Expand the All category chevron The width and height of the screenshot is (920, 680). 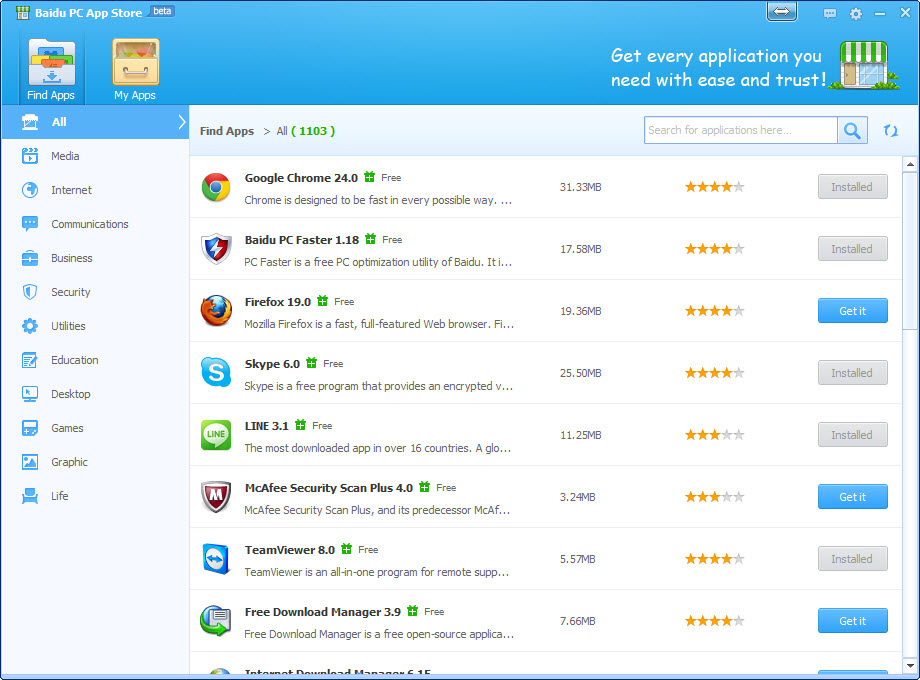click(182, 122)
